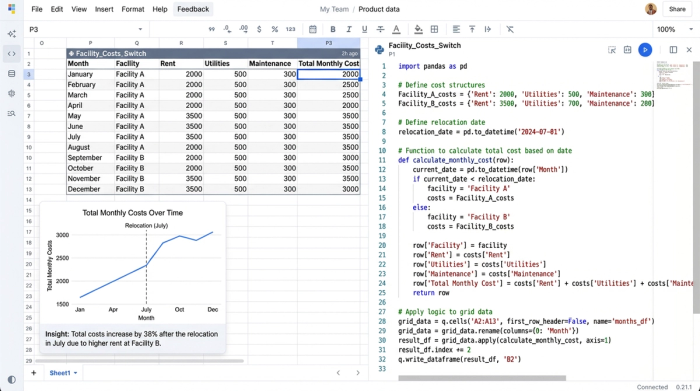Click the Share button
Viewport: 700px width, 391px height.
[x=677, y=9]
